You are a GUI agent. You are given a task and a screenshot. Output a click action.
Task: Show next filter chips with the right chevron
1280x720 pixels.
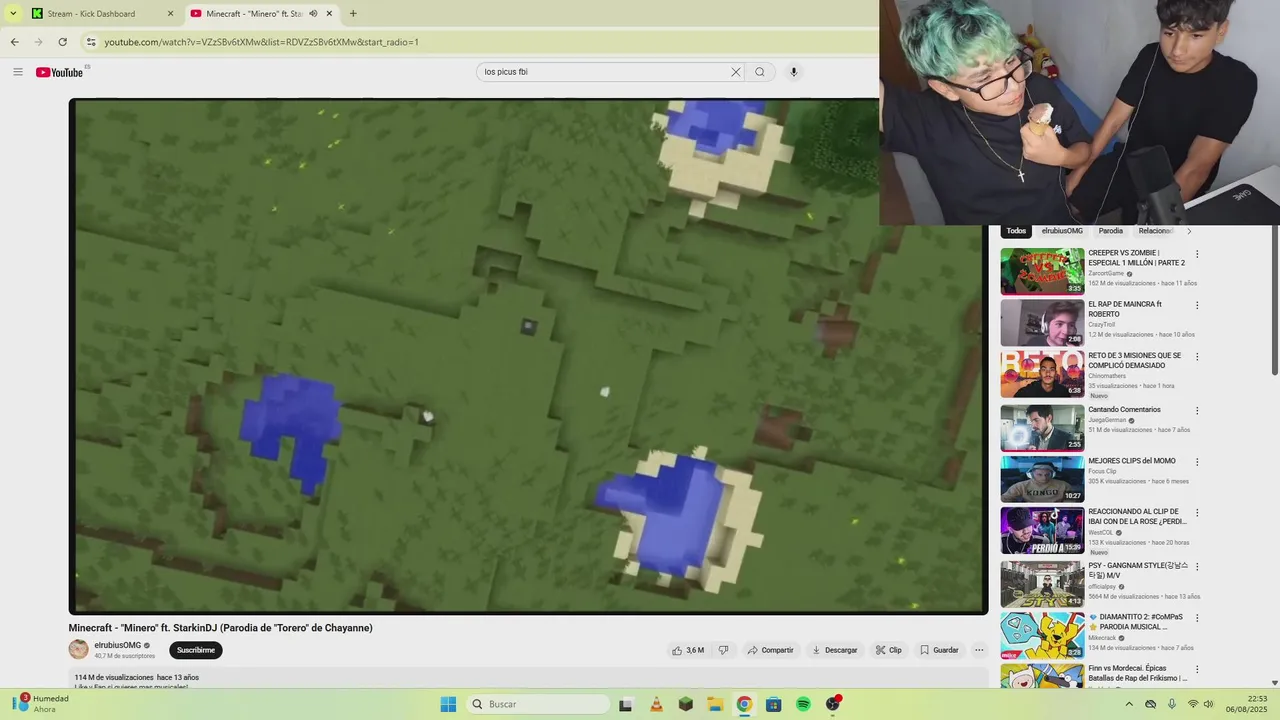(1189, 231)
